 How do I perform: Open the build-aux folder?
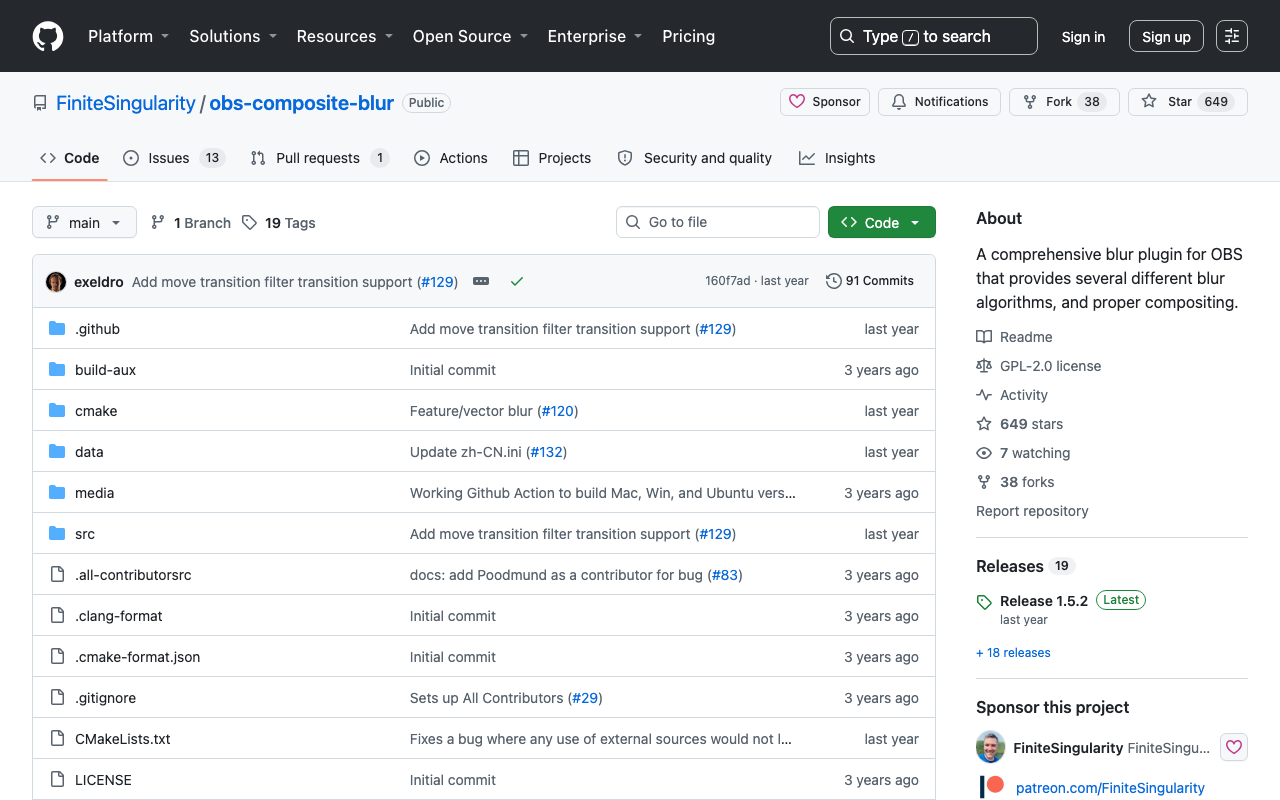(105, 370)
